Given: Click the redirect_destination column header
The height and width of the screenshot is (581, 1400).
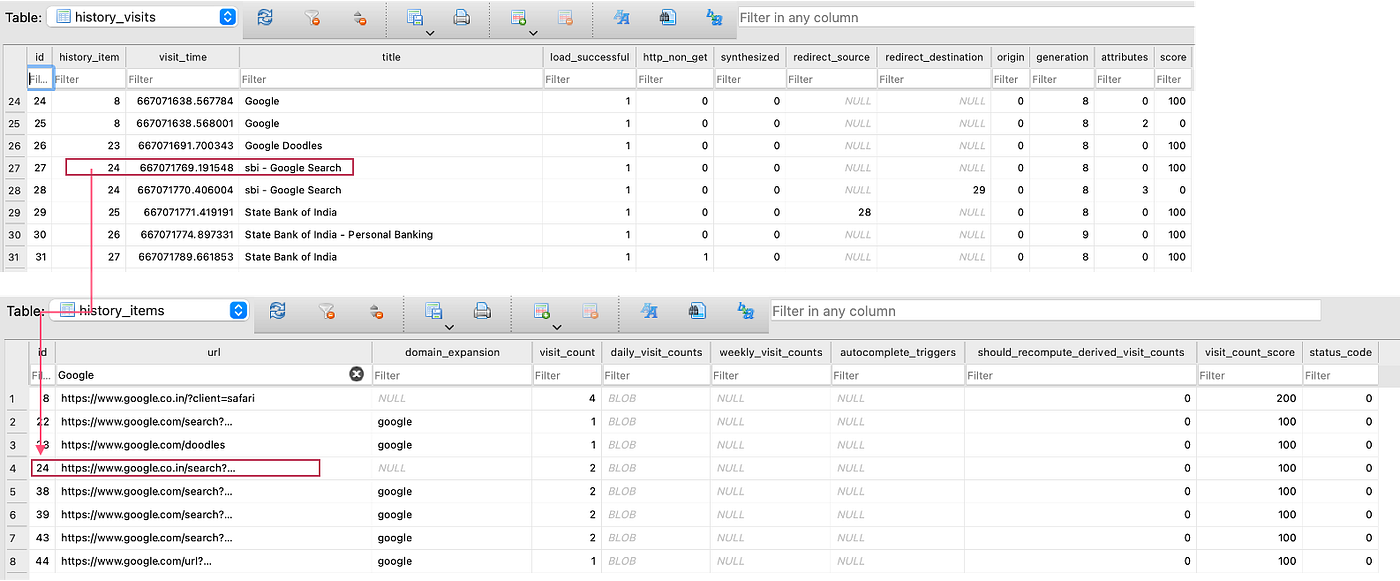Looking at the screenshot, I should point(932,57).
